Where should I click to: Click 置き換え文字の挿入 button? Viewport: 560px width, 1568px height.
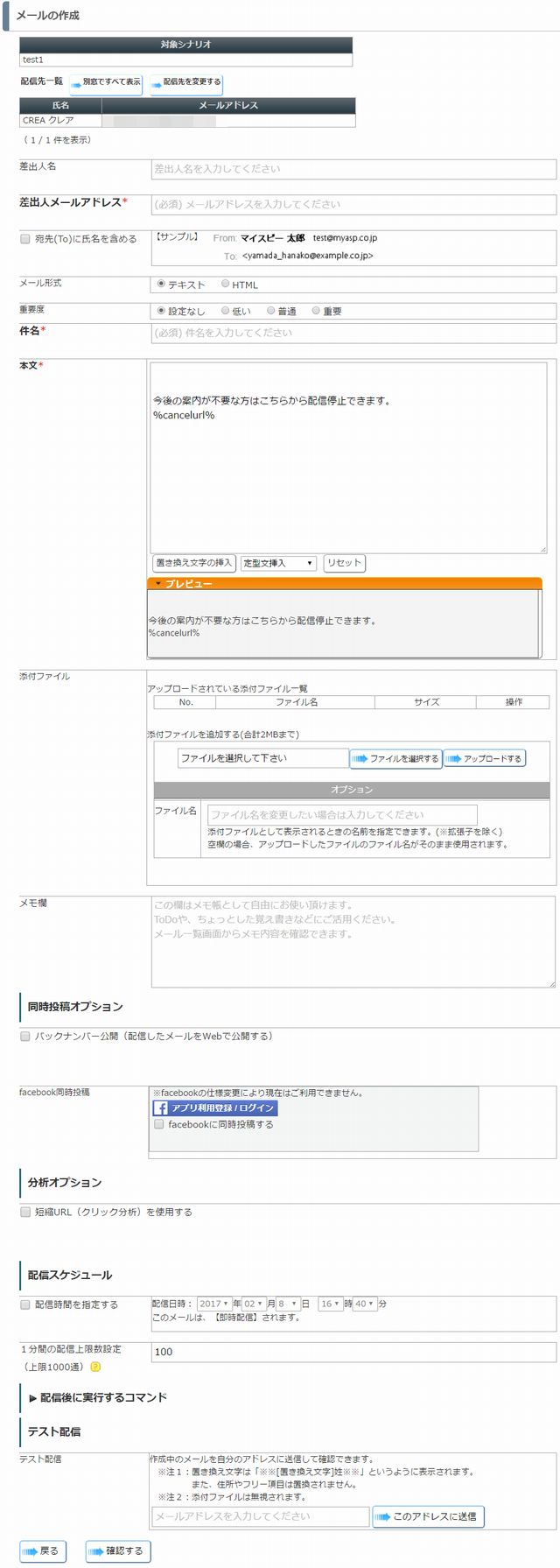194,563
